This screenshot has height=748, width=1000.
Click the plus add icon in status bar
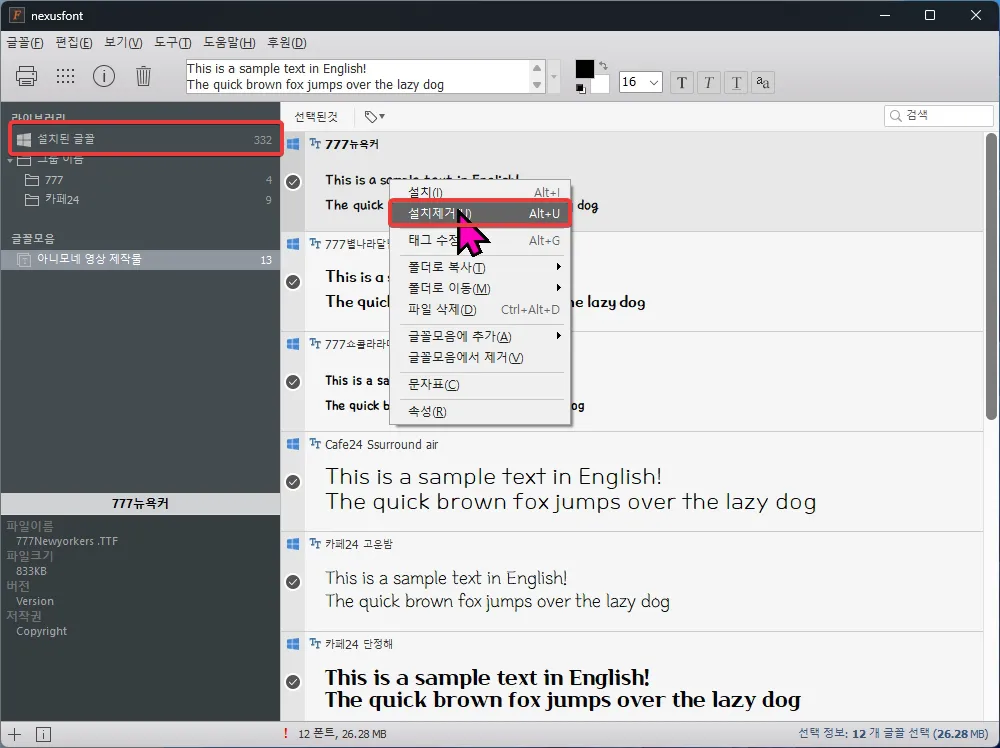(x=14, y=734)
